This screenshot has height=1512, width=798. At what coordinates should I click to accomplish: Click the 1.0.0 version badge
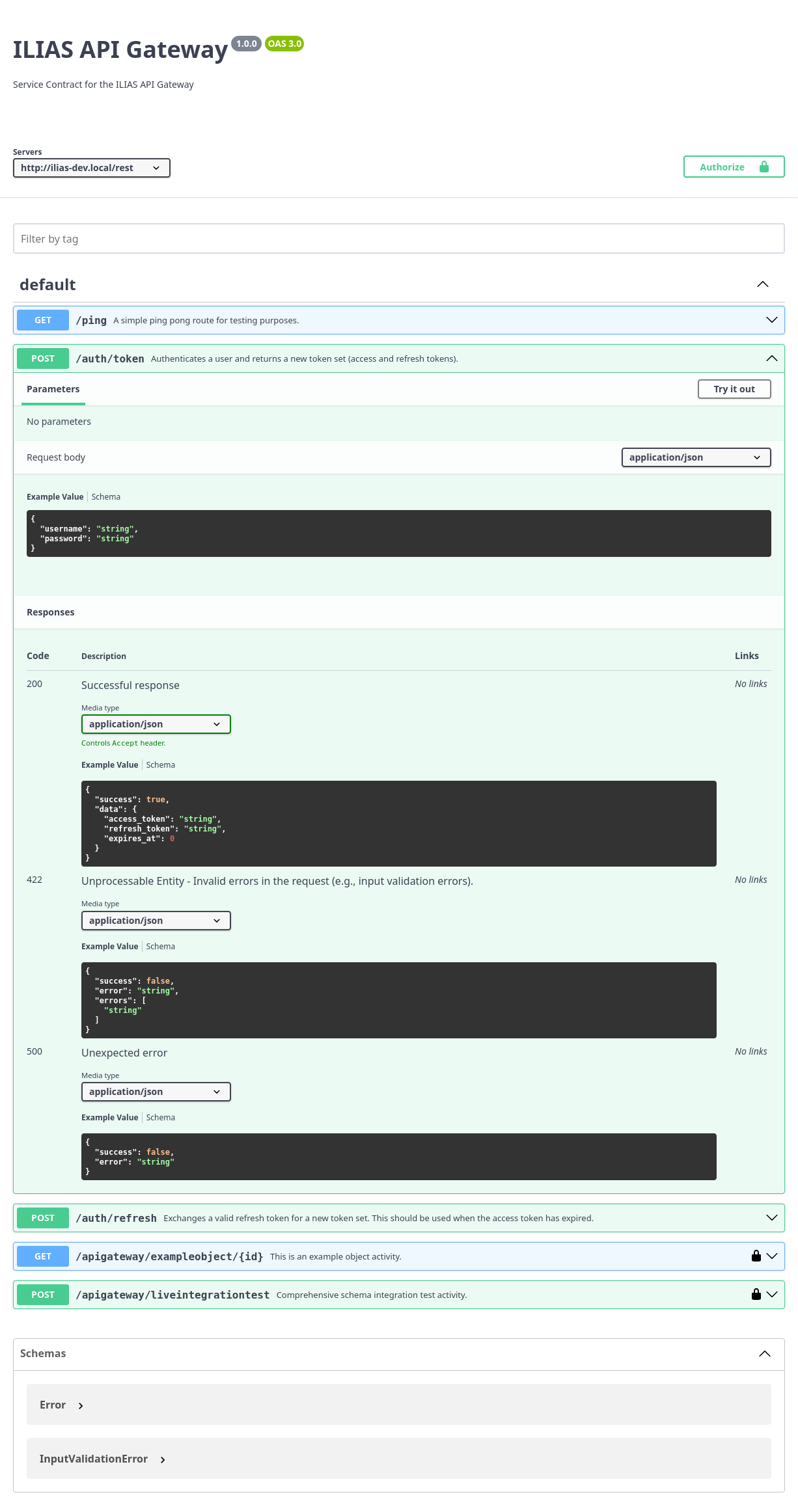click(246, 44)
